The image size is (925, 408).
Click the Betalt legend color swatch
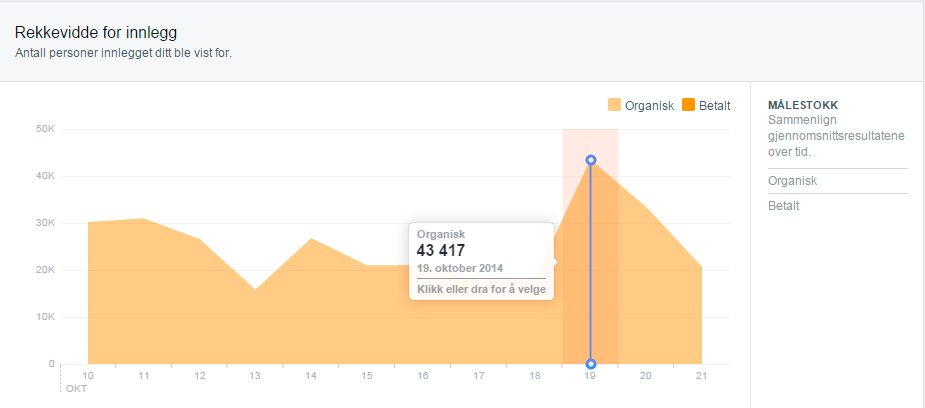(688, 105)
